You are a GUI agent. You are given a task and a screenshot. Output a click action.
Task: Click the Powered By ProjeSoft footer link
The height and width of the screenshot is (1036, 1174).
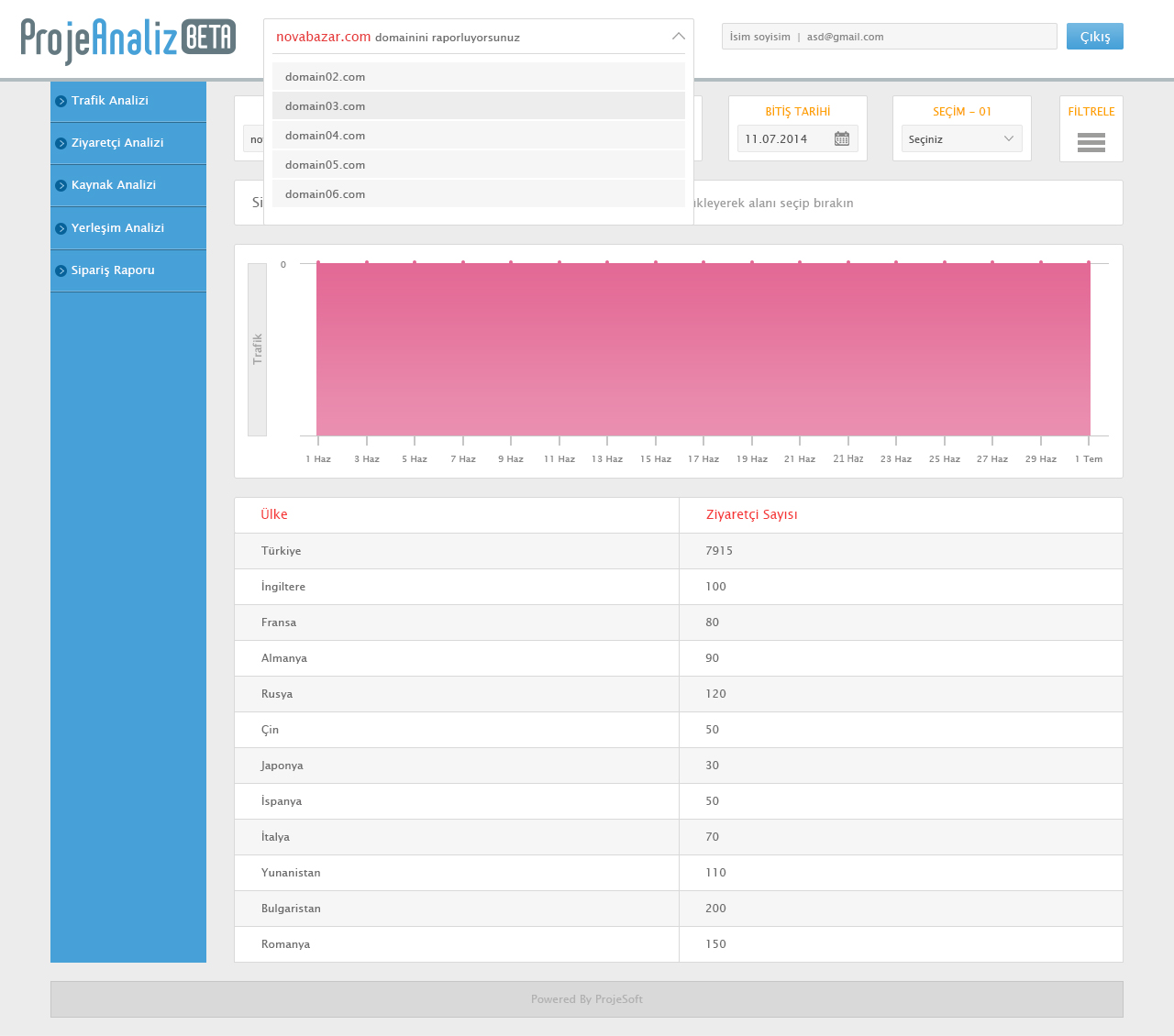tap(587, 999)
